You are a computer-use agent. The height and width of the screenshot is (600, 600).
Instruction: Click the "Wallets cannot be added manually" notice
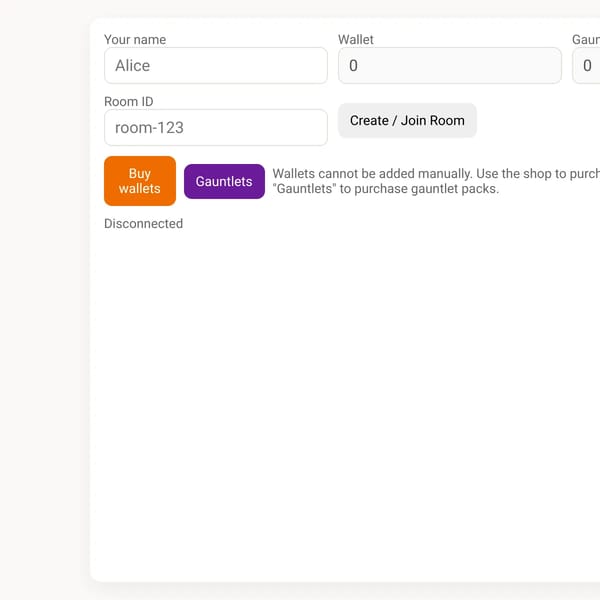(x=436, y=181)
